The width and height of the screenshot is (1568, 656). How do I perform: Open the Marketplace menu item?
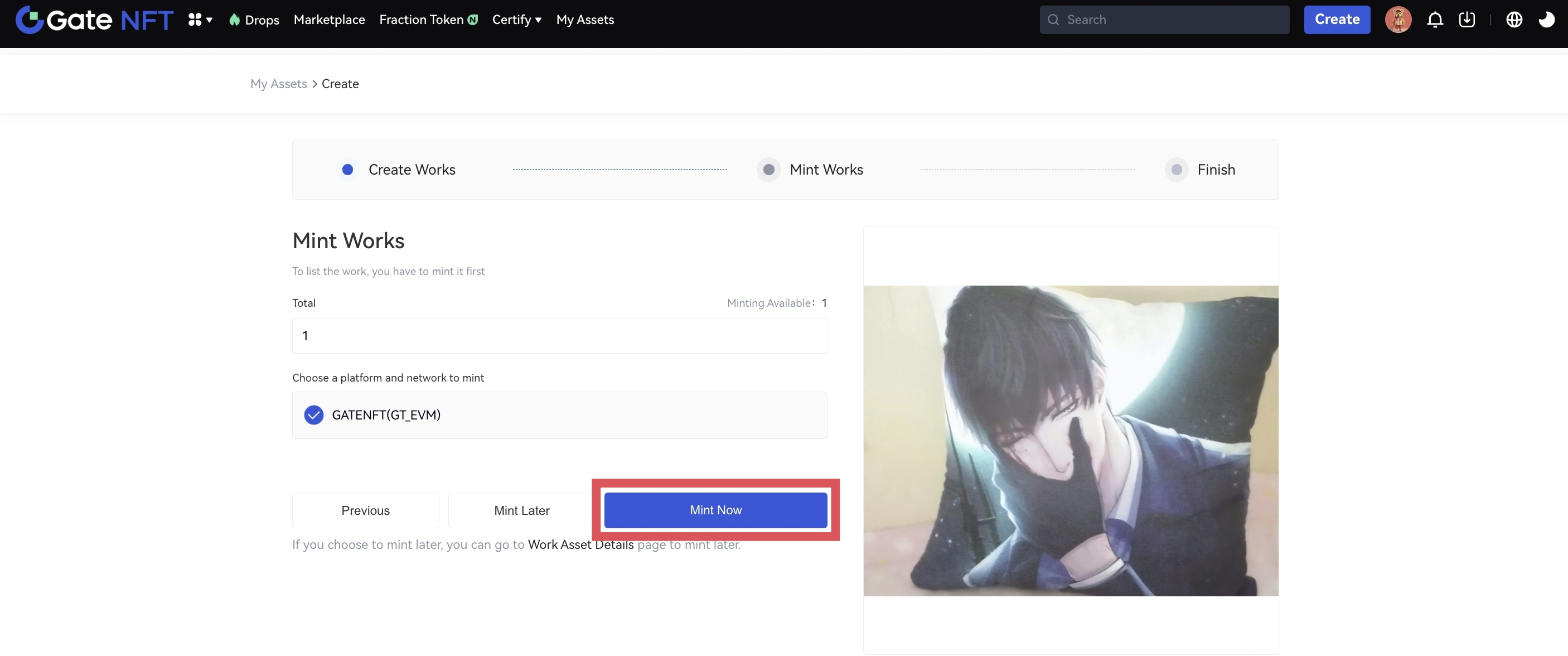point(330,20)
